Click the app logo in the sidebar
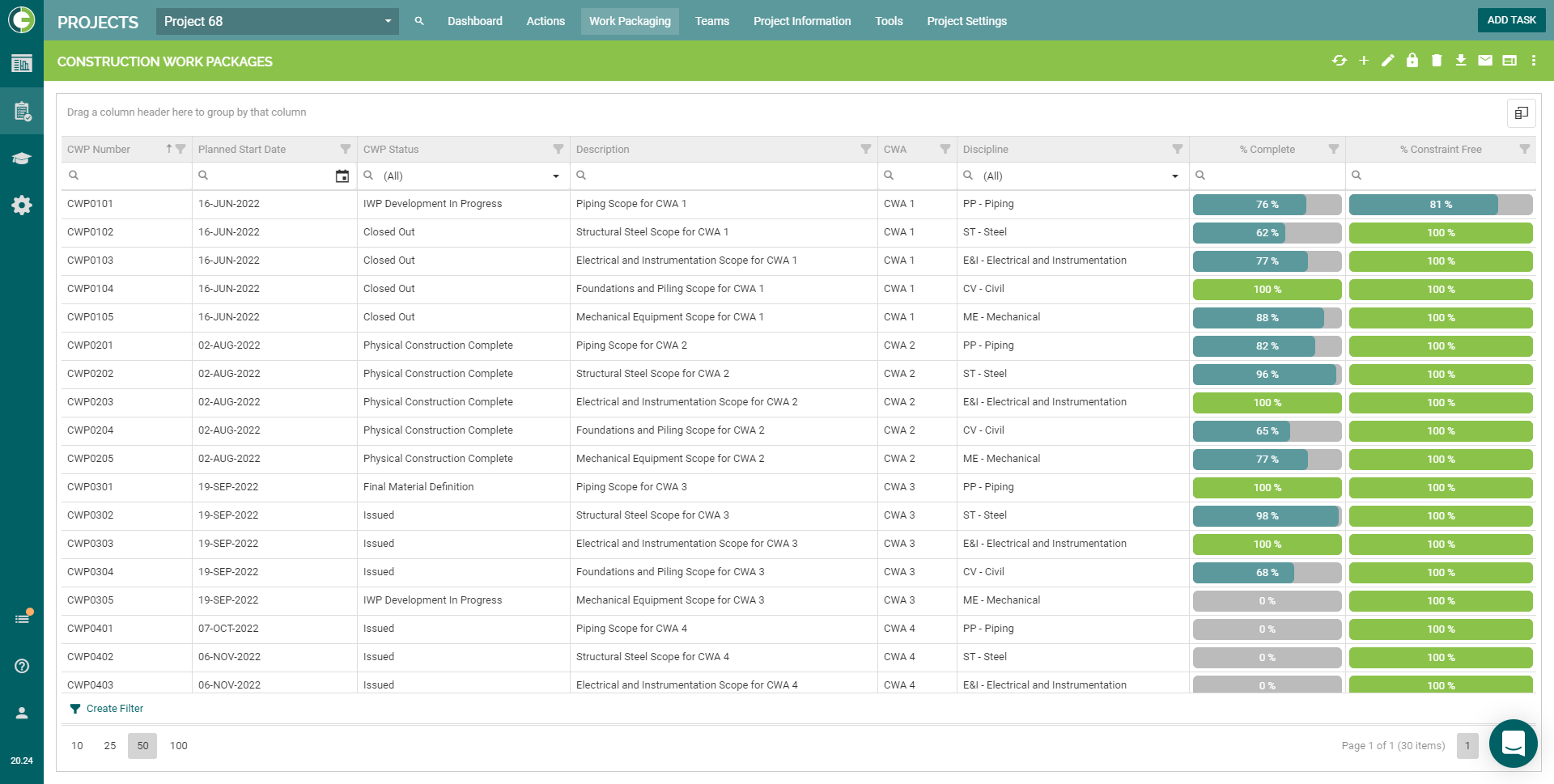 click(x=22, y=19)
